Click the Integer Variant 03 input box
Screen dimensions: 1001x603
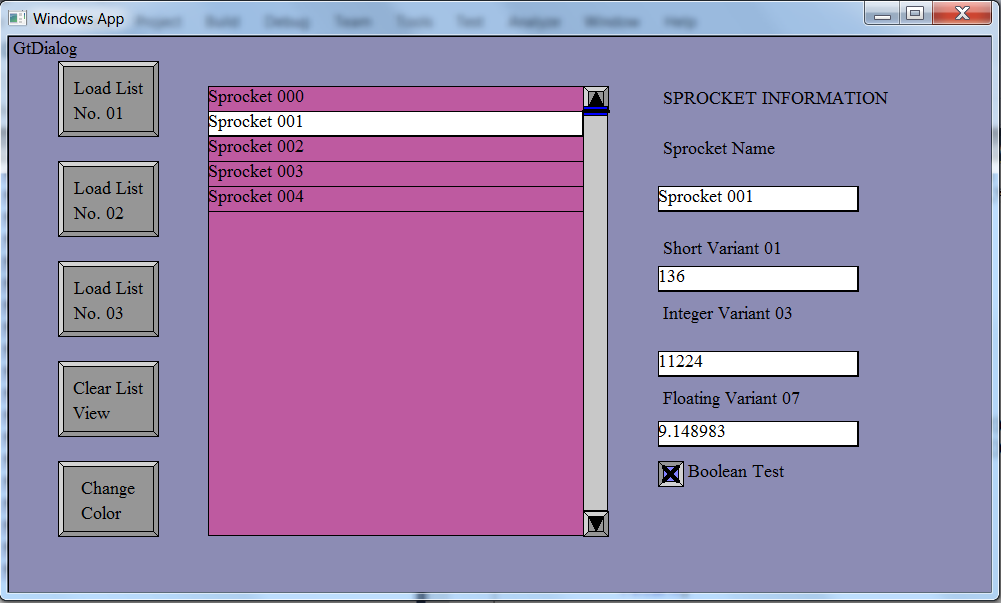(x=757, y=363)
